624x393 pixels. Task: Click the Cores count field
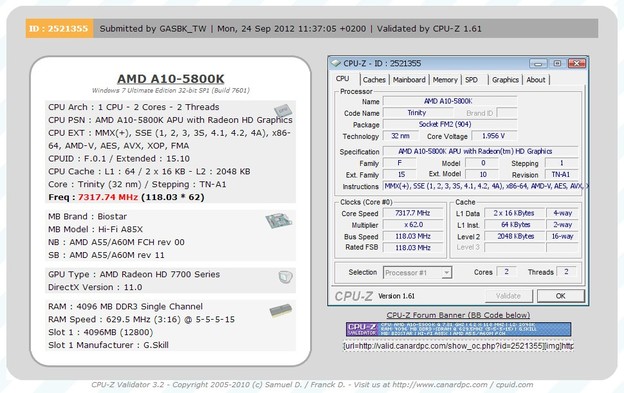506,272
